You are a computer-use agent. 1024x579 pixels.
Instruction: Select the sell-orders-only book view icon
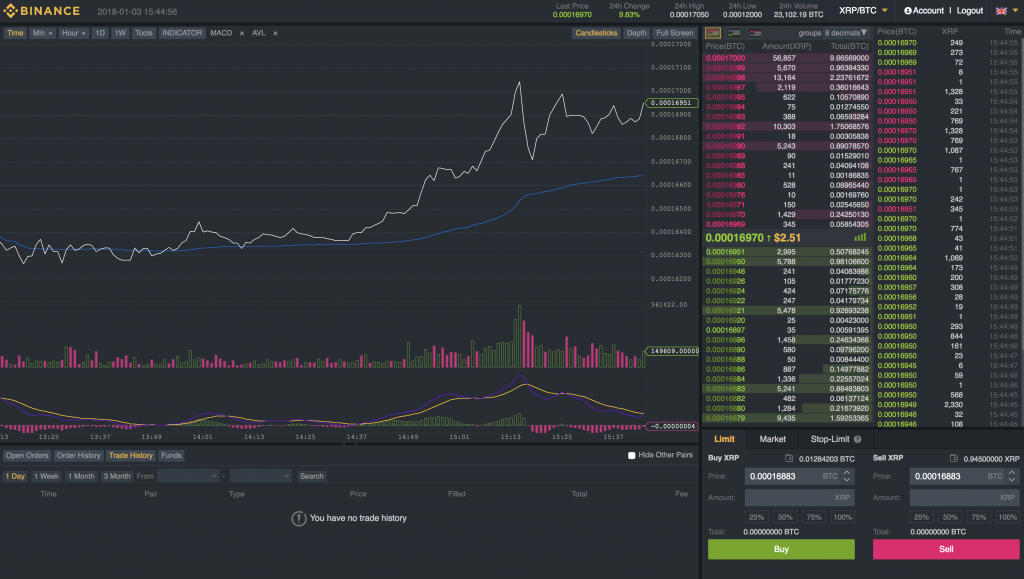pyautogui.click(x=757, y=33)
